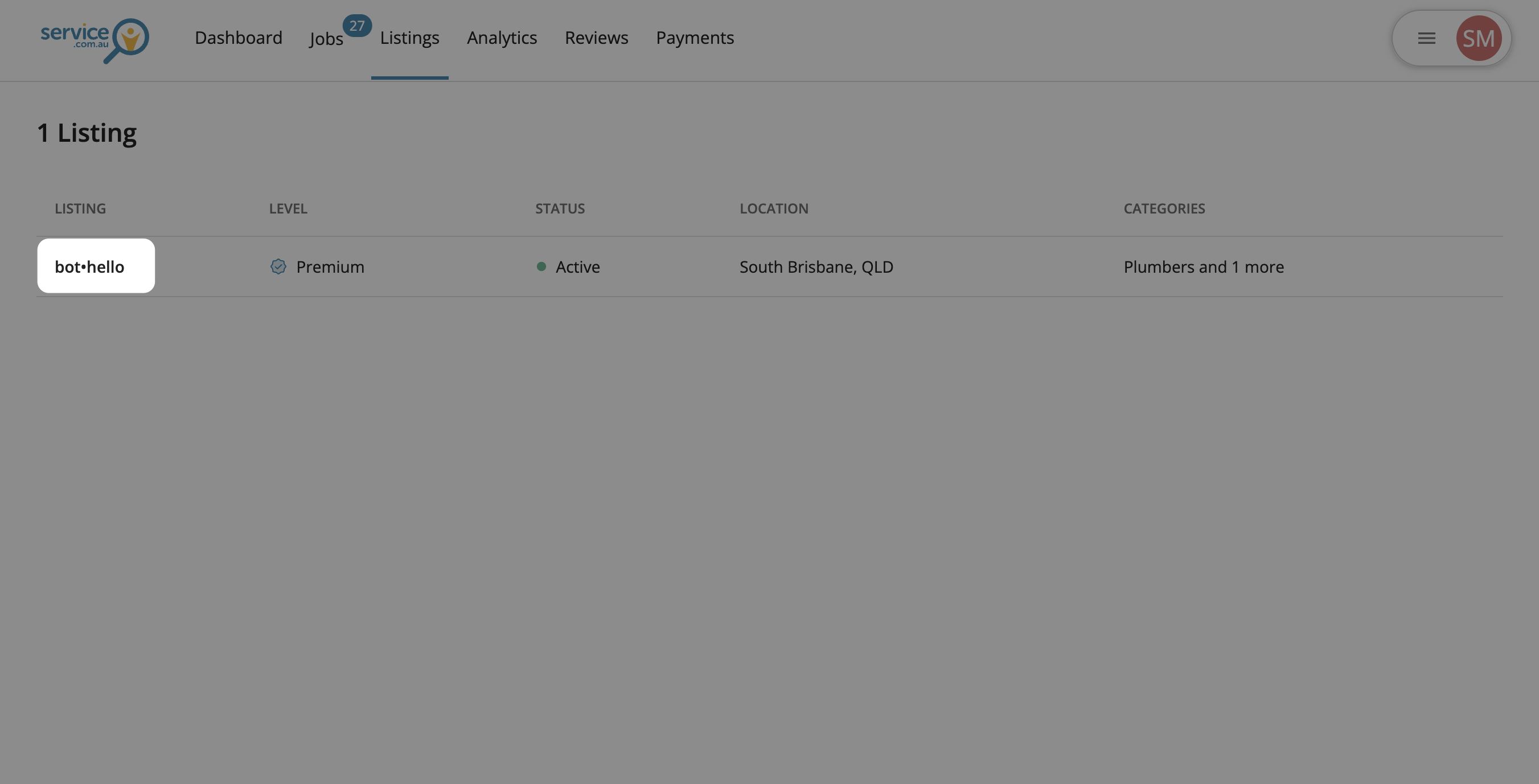This screenshot has height=784, width=1539.
Task: Open the Dashboard tab
Action: pos(239,38)
